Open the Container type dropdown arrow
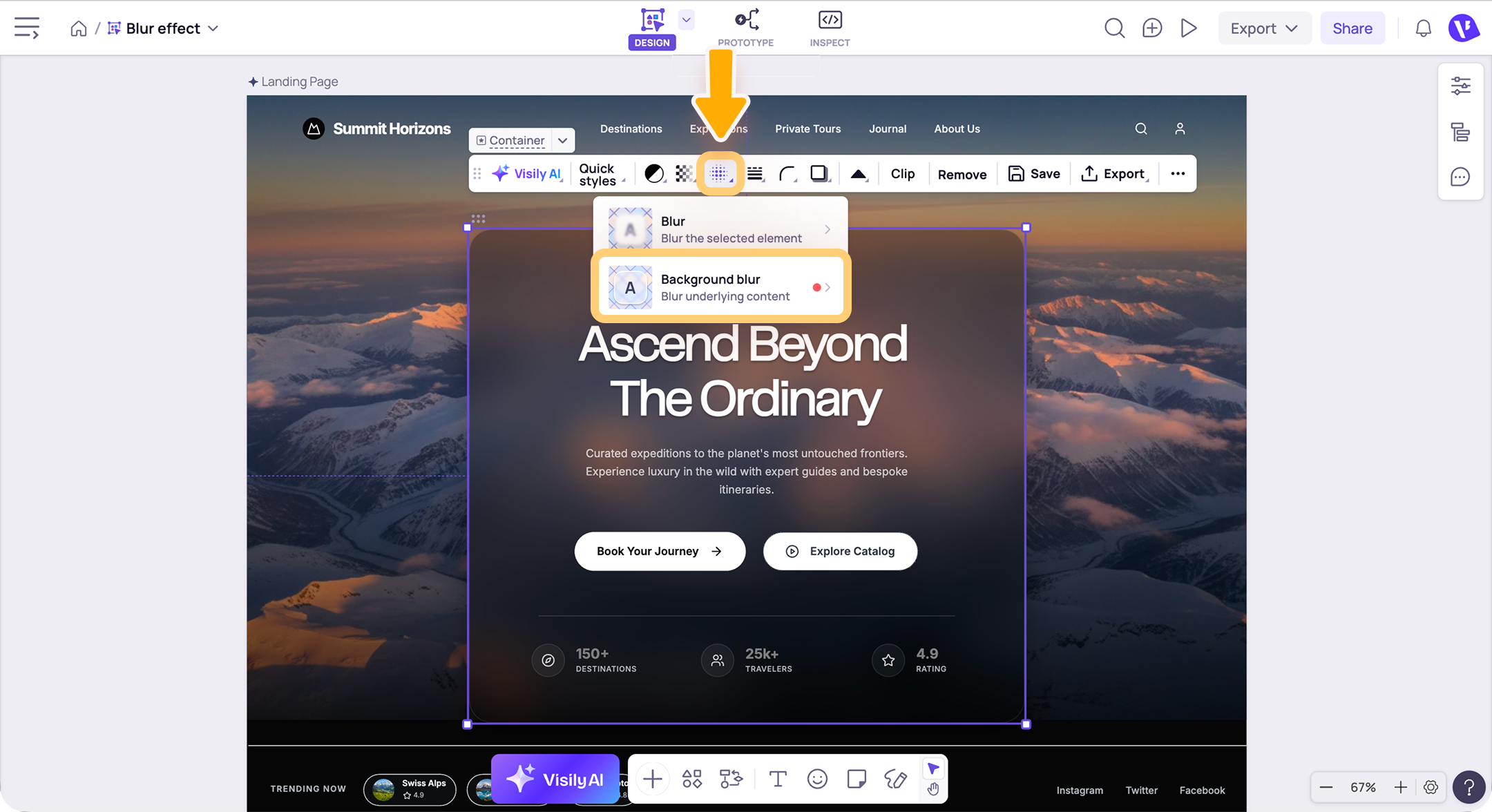1492x812 pixels. 563,140
